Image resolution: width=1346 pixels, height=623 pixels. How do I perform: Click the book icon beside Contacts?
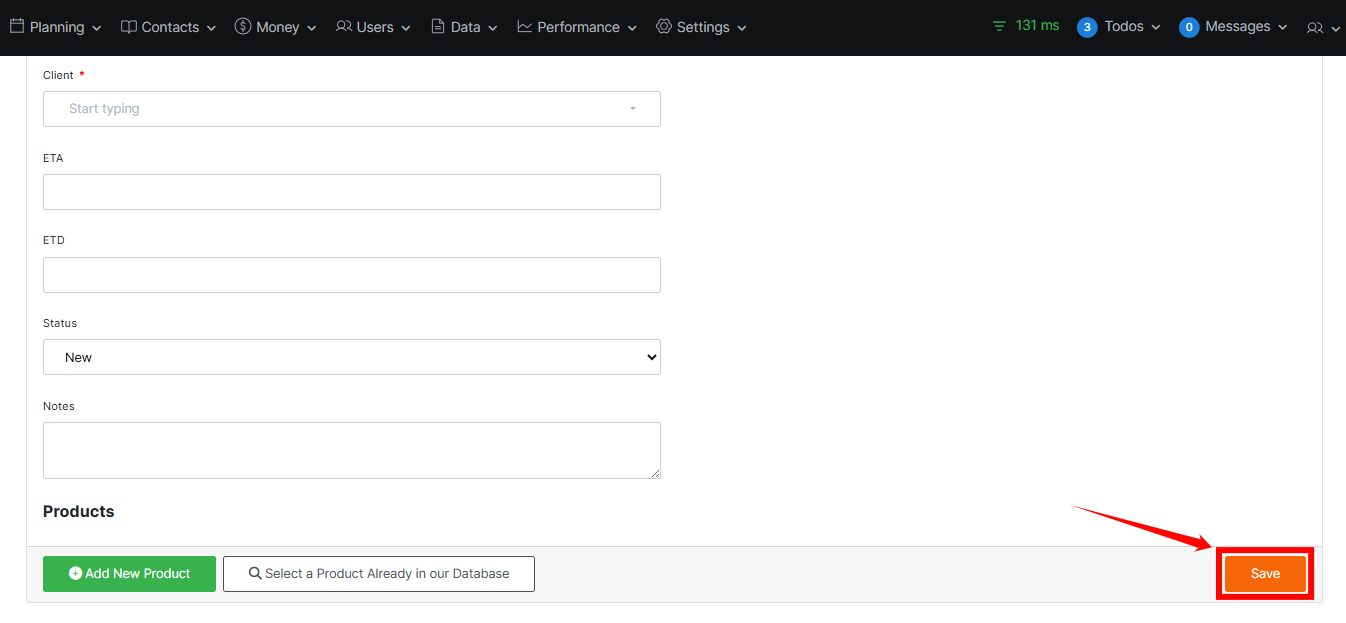pos(129,27)
